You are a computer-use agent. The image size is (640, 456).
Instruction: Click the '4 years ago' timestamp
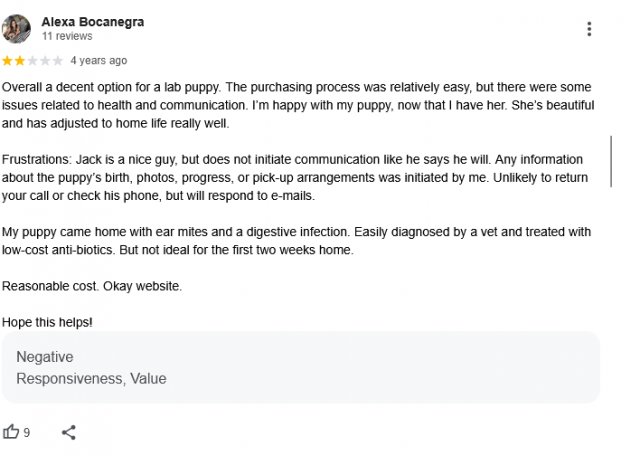[x=98, y=60]
